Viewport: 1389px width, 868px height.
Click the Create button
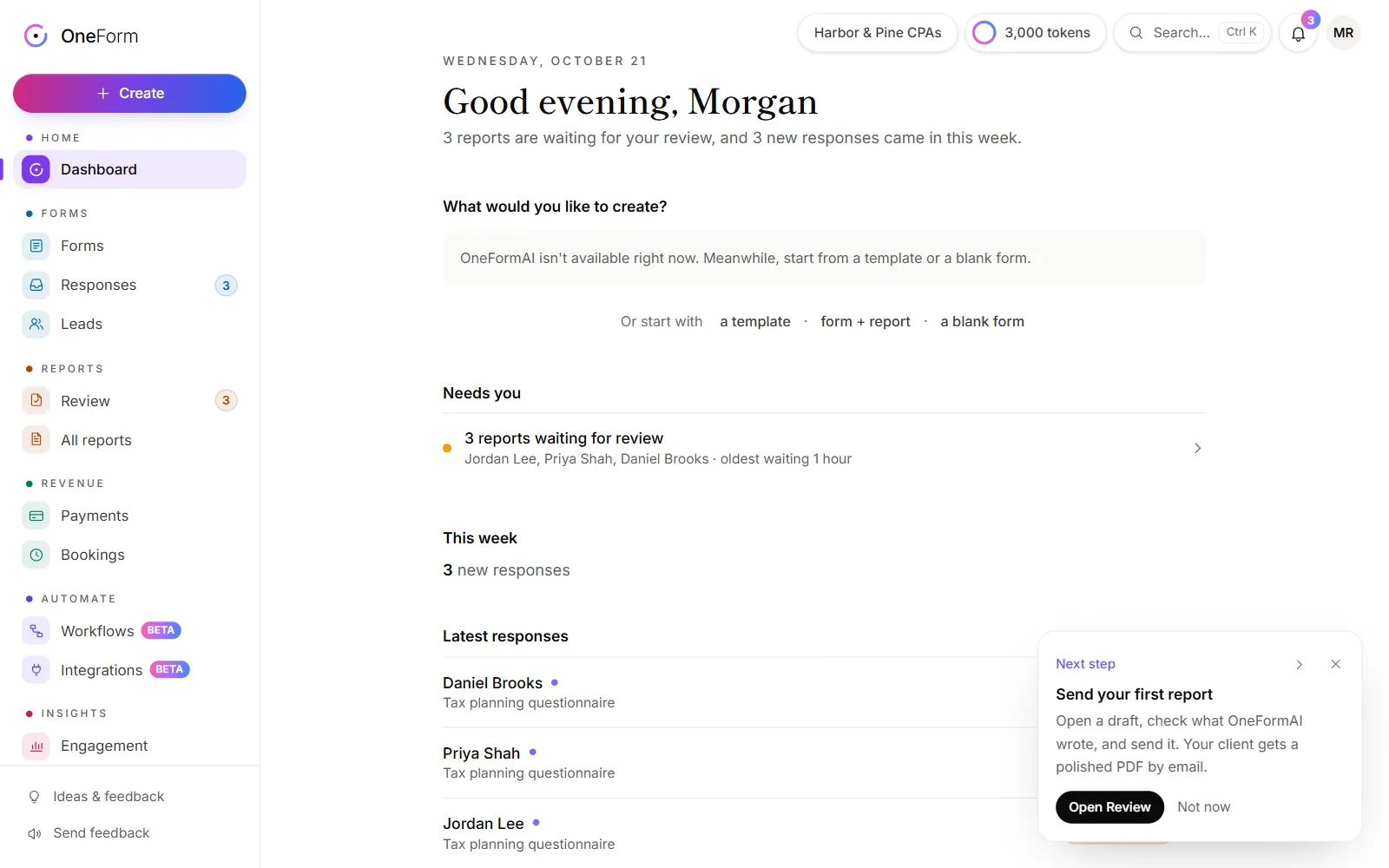[x=129, y=94]
